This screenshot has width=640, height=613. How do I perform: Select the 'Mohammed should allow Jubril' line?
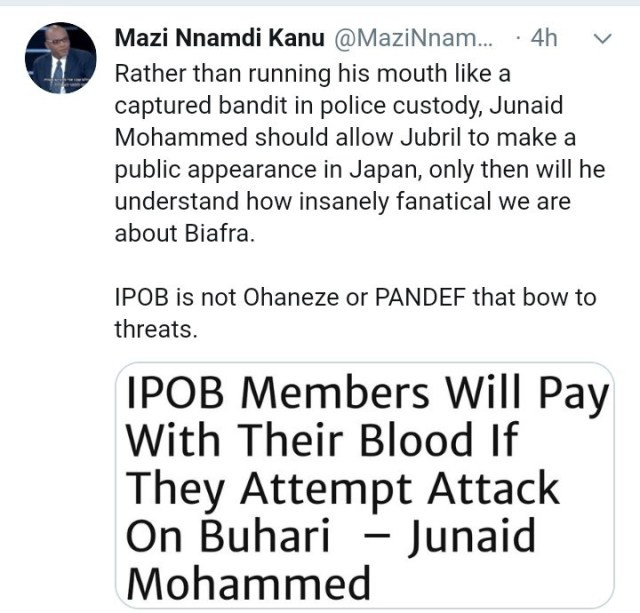pos(345,138)
